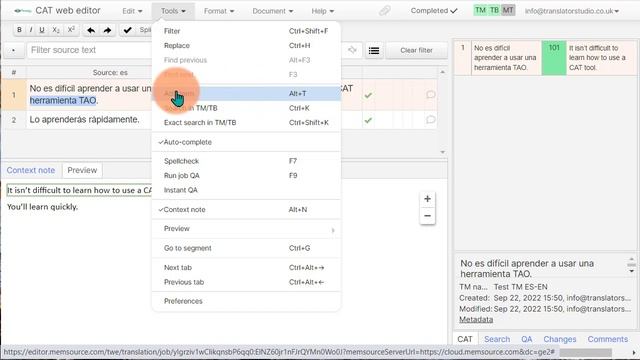Click the paperclip attachment icon

tap(384, 11)
